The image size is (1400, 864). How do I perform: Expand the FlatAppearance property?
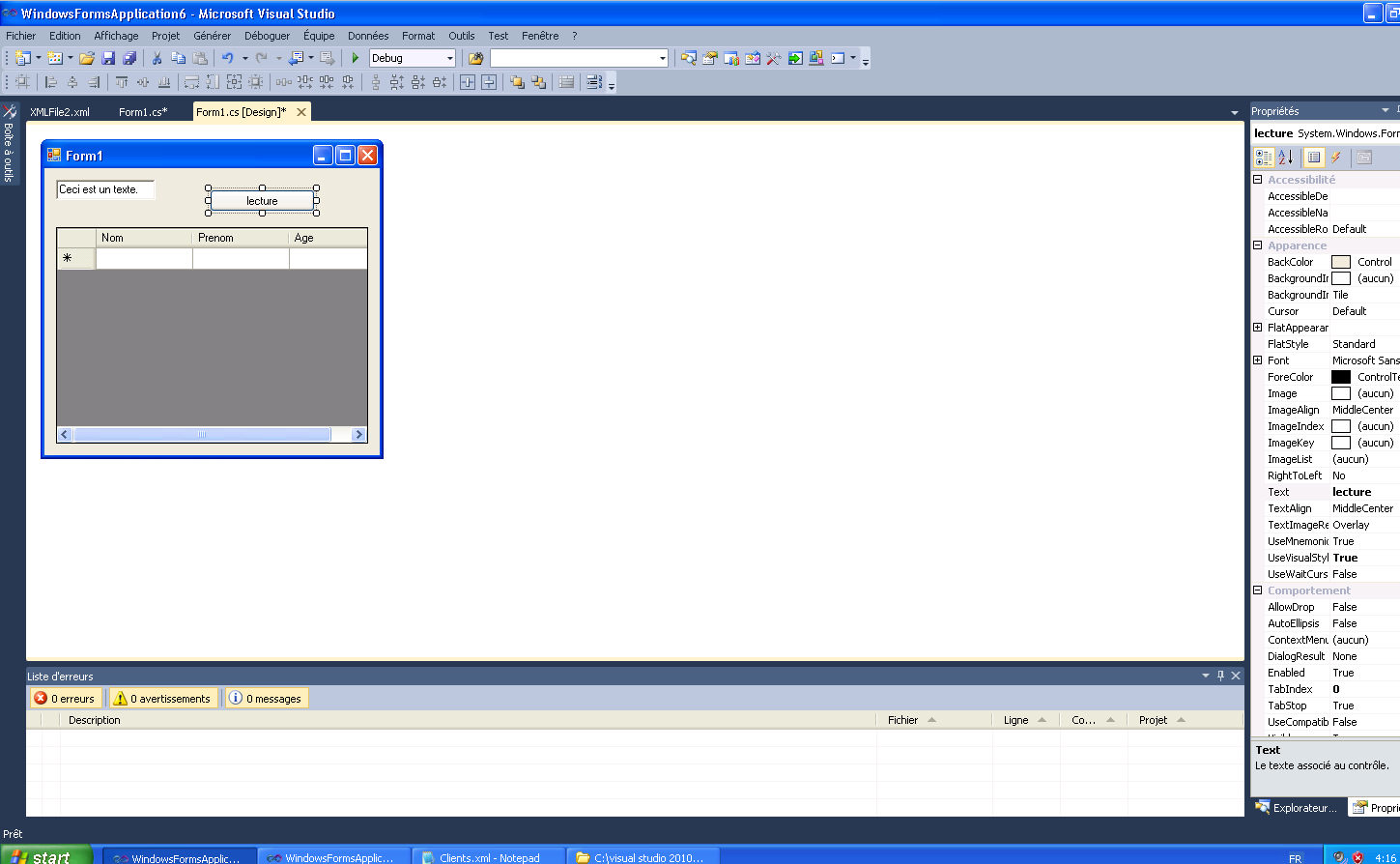click(1258, 328)
